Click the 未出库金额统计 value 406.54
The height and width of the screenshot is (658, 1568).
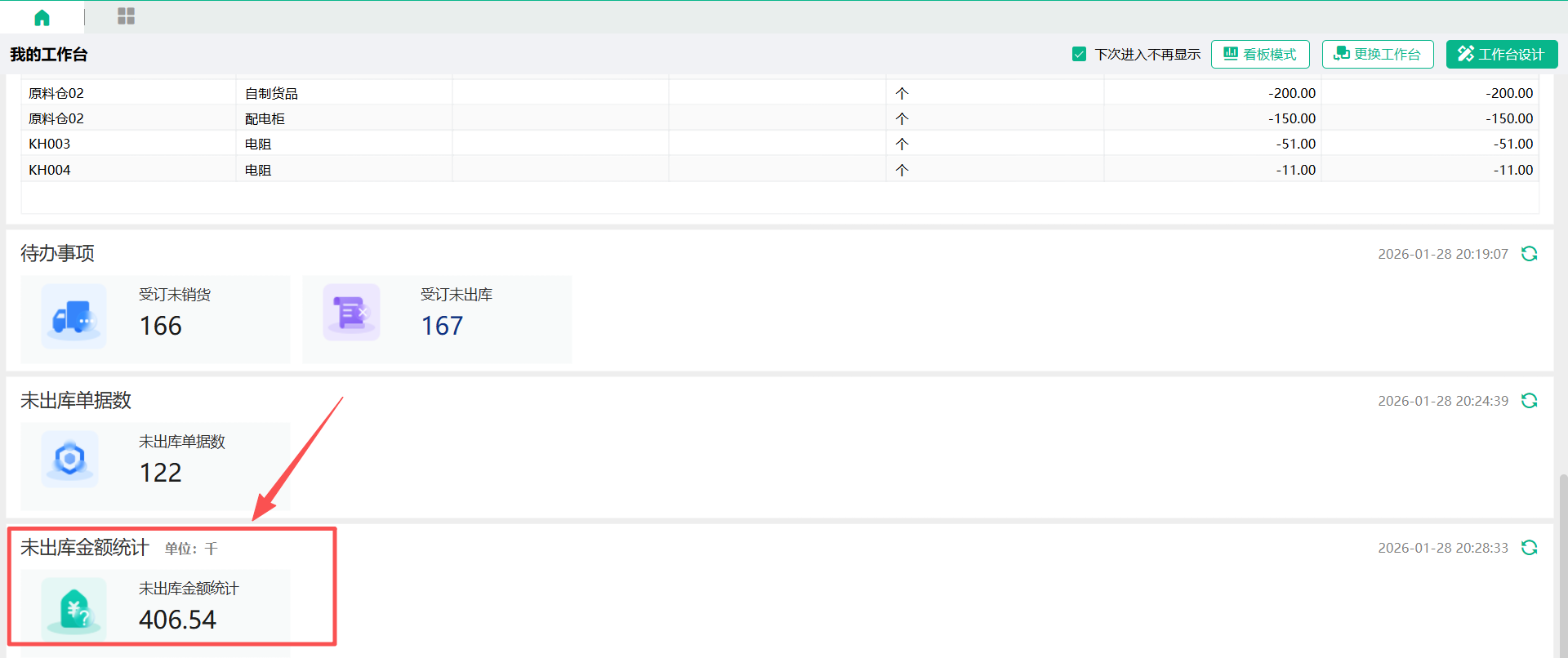[x=177, y=620]
